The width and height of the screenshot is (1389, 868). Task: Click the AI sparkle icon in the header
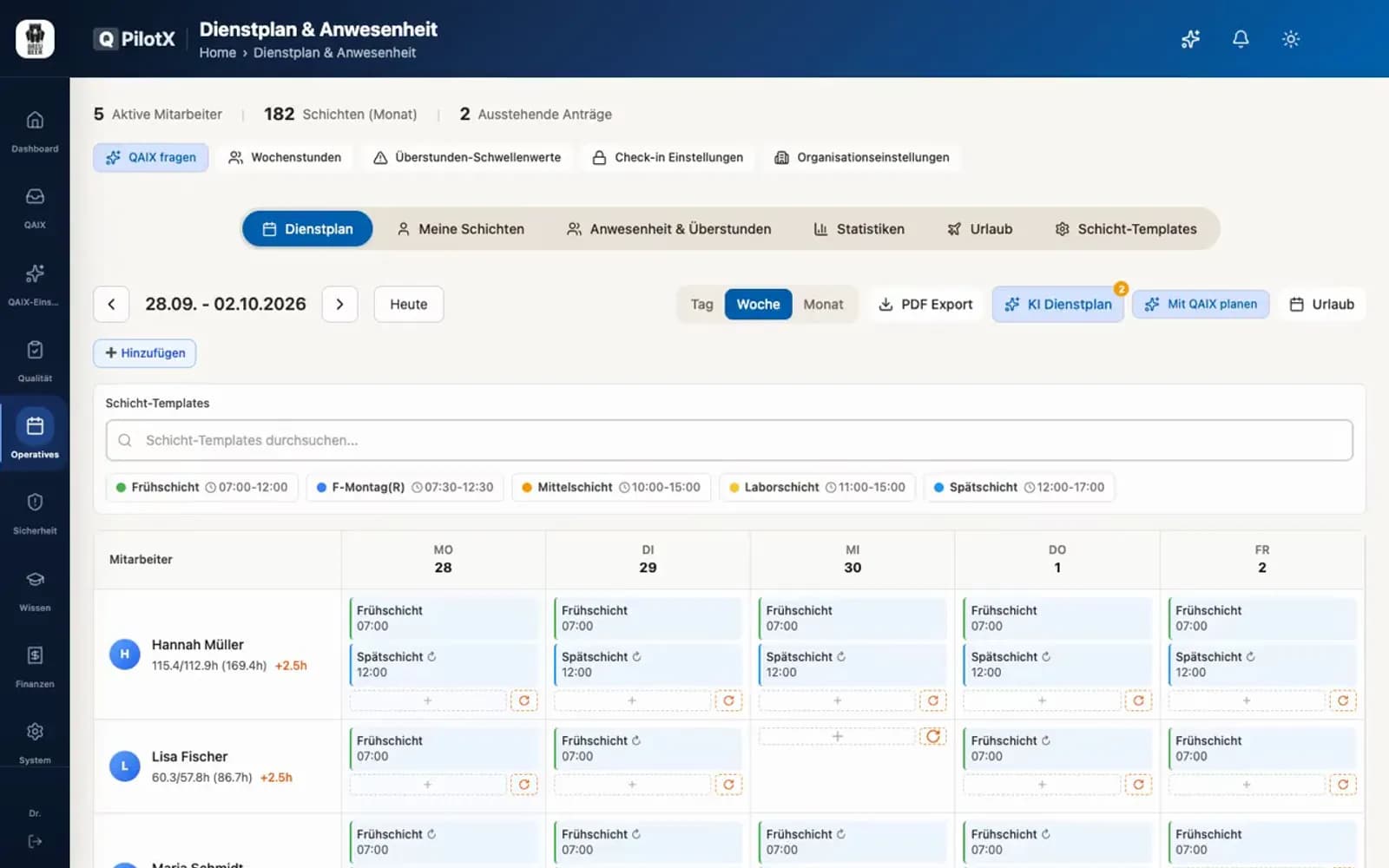tap(1190, 39)
